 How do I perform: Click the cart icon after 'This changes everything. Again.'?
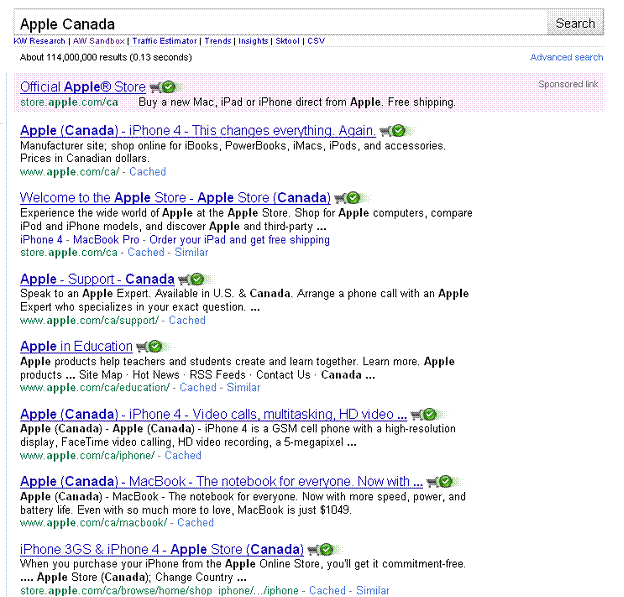tap(385, 131)
